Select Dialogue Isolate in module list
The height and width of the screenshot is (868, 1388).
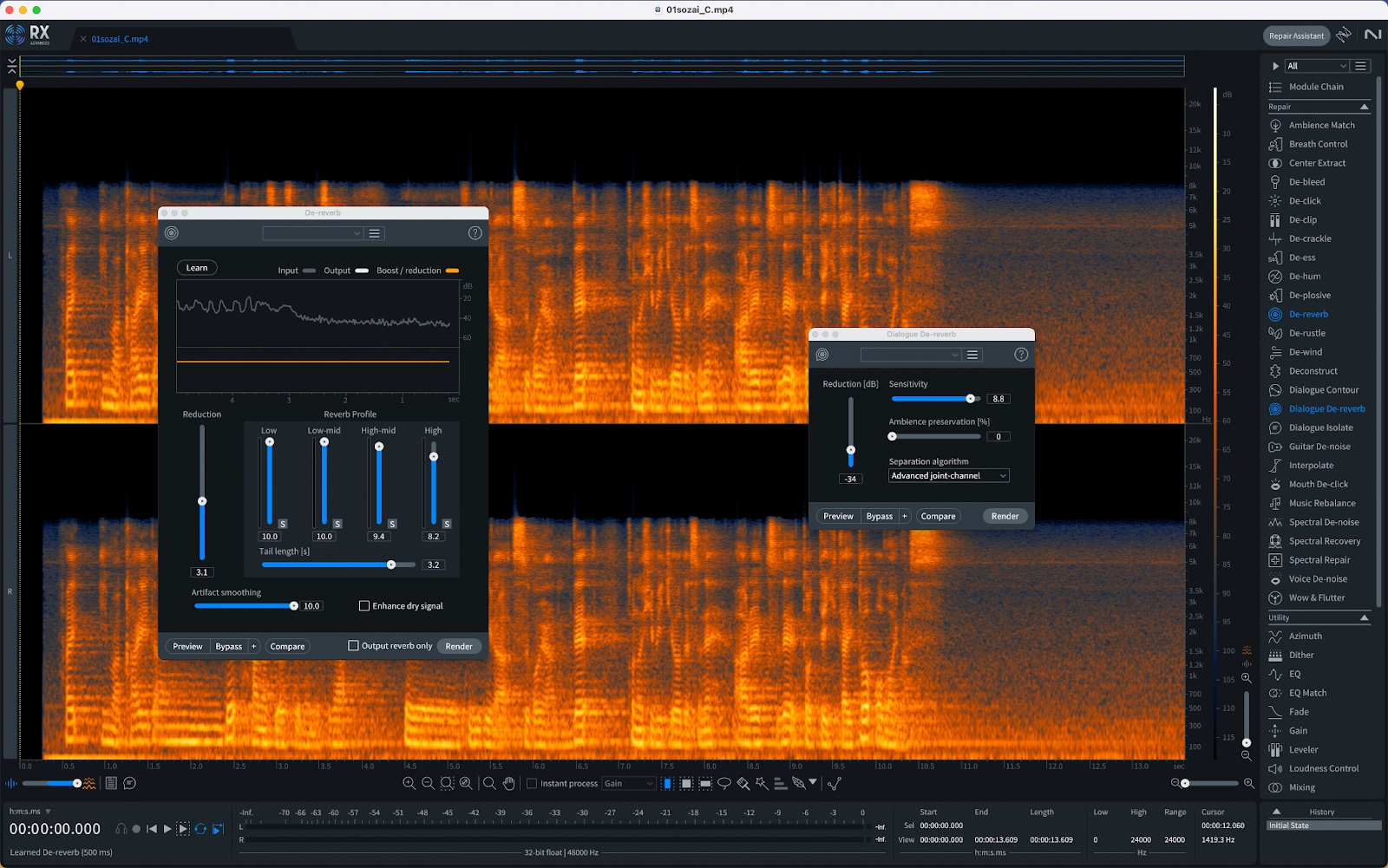[1320, 427]
